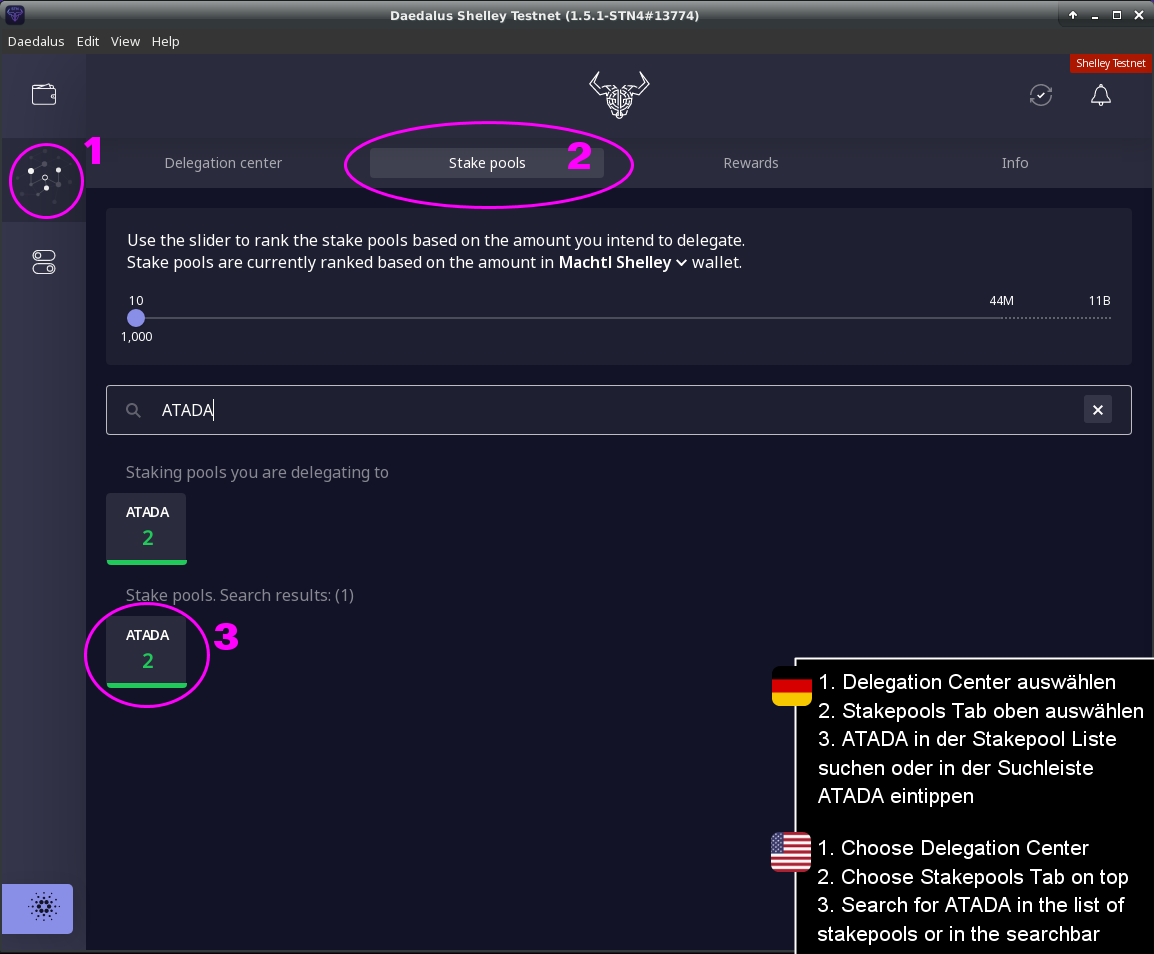Open the View menu
The image size is (1154, 954).
125,41
